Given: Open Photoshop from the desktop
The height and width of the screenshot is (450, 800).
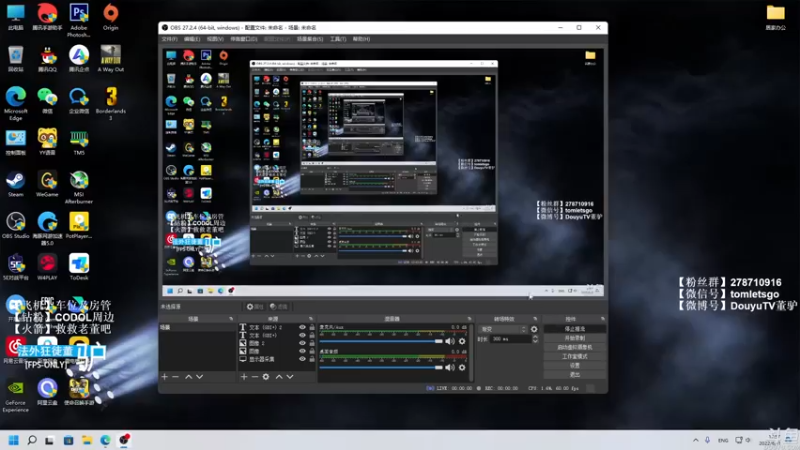Looking at the screenshot, I should click(79, 20).
